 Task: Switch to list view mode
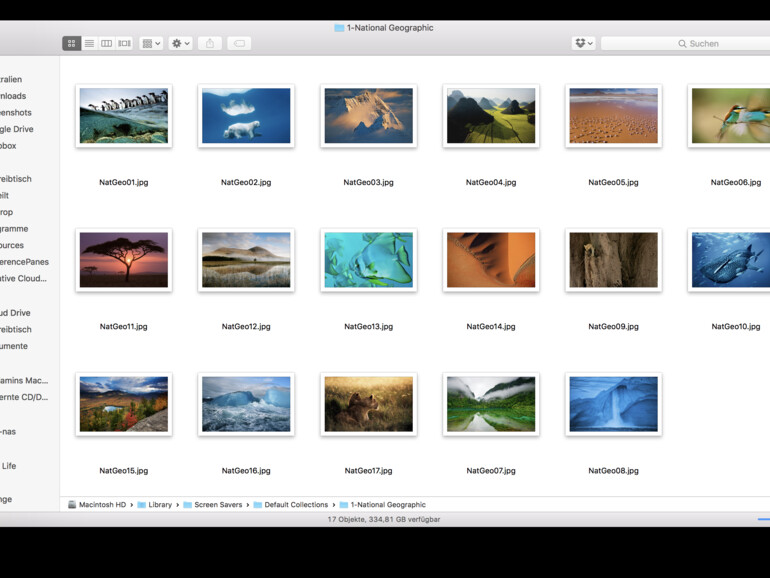pyautogui.click(x=89, y=44)
